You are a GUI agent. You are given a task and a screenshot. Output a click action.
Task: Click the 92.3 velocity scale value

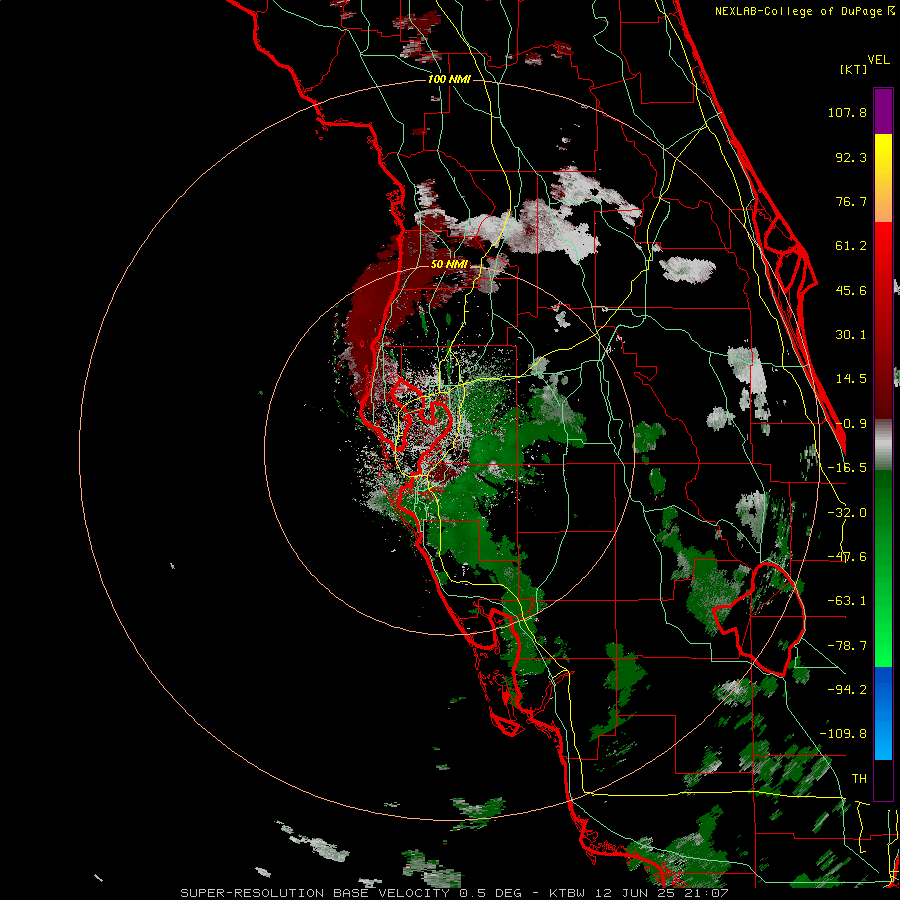[851, 157]
